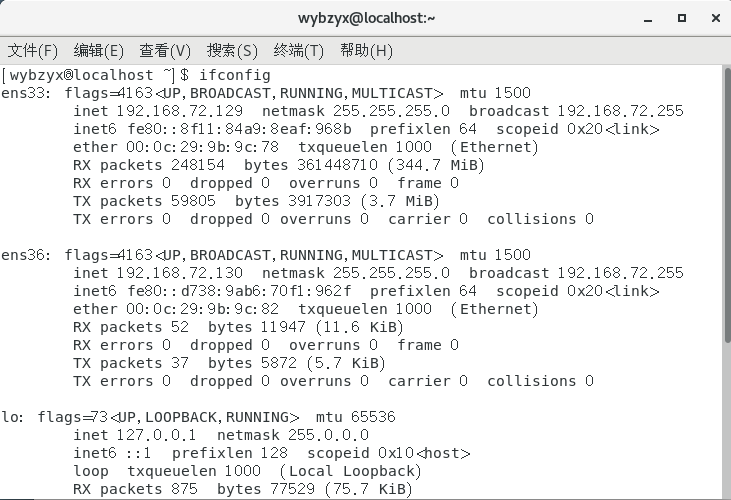The image size is (731, 500).
Task: Open the 编辑(E) menu
Action: (98, 50)
